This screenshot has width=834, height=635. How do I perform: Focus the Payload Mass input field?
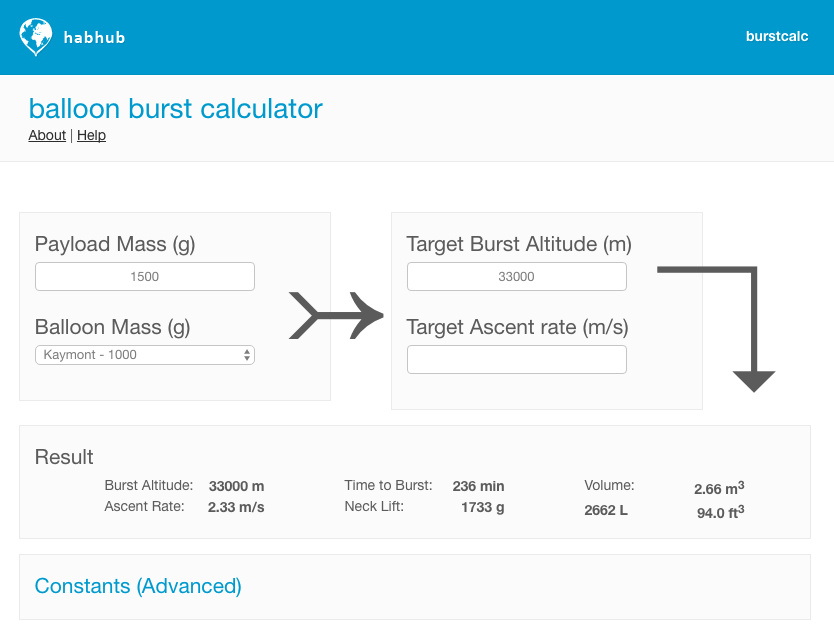pos(145,277)
